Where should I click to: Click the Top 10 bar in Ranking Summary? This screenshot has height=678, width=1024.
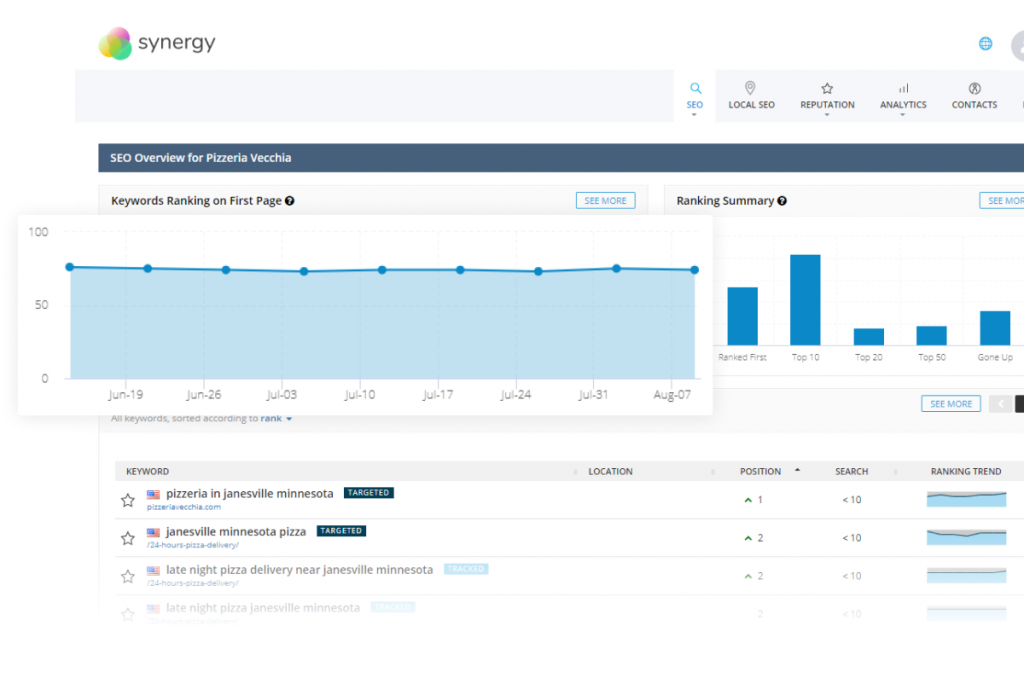click(x=805, y=300)
